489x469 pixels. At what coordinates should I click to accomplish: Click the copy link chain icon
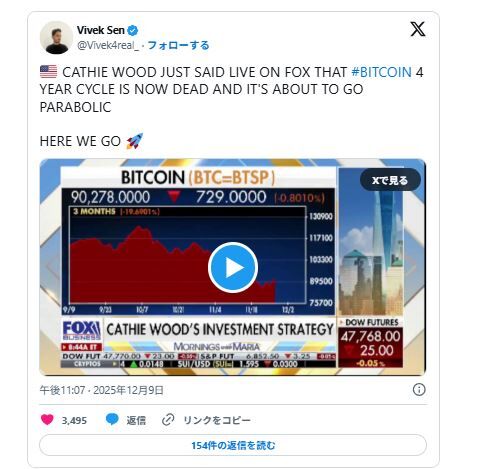168,420
